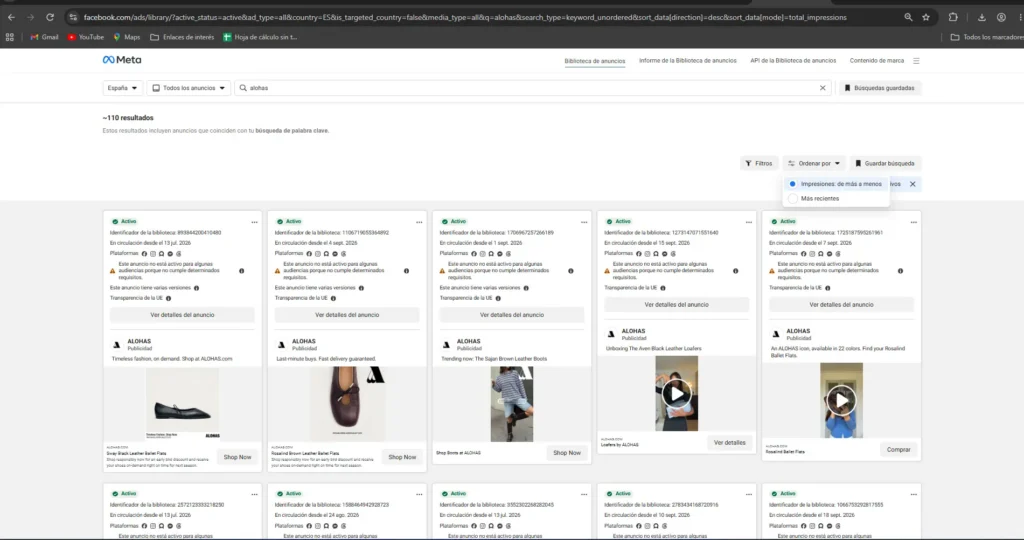Click Shop Now on Shop Boots at ALOHAS
Image resolution: width=1024 pixels, height=540 pixels.
[x=566, y=453]
